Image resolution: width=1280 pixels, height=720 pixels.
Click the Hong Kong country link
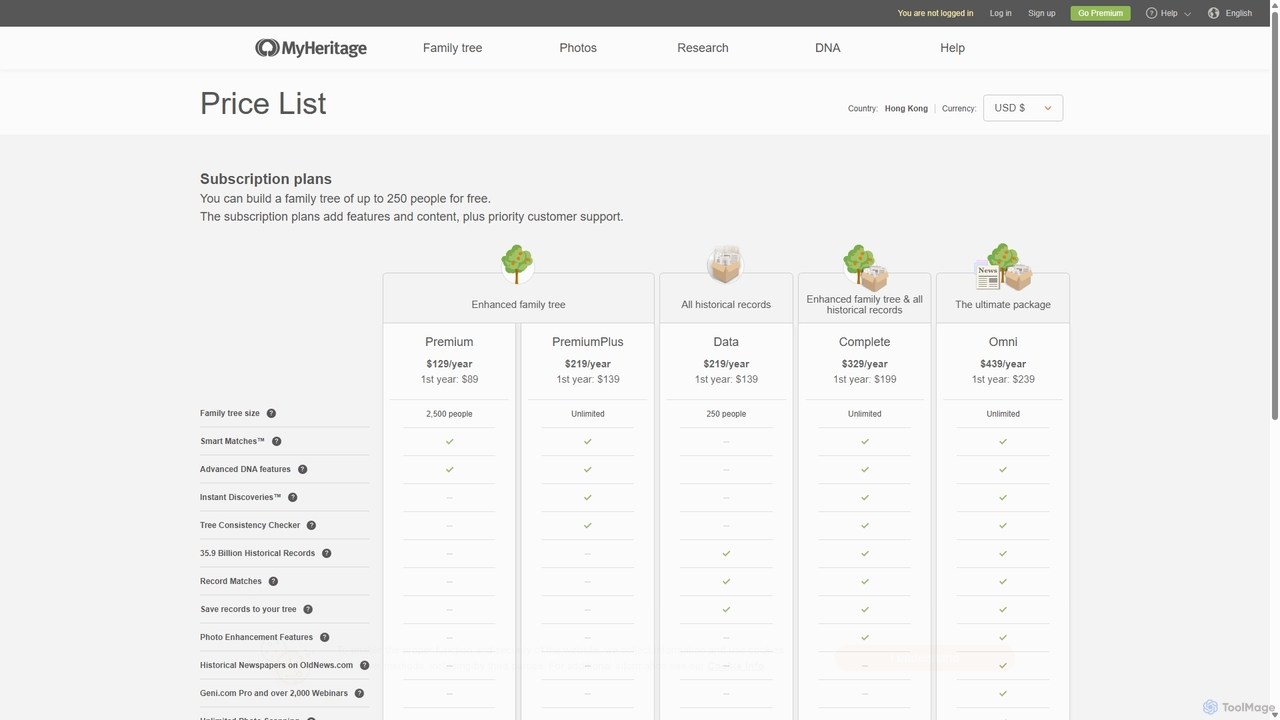click(x=906, y=108)
